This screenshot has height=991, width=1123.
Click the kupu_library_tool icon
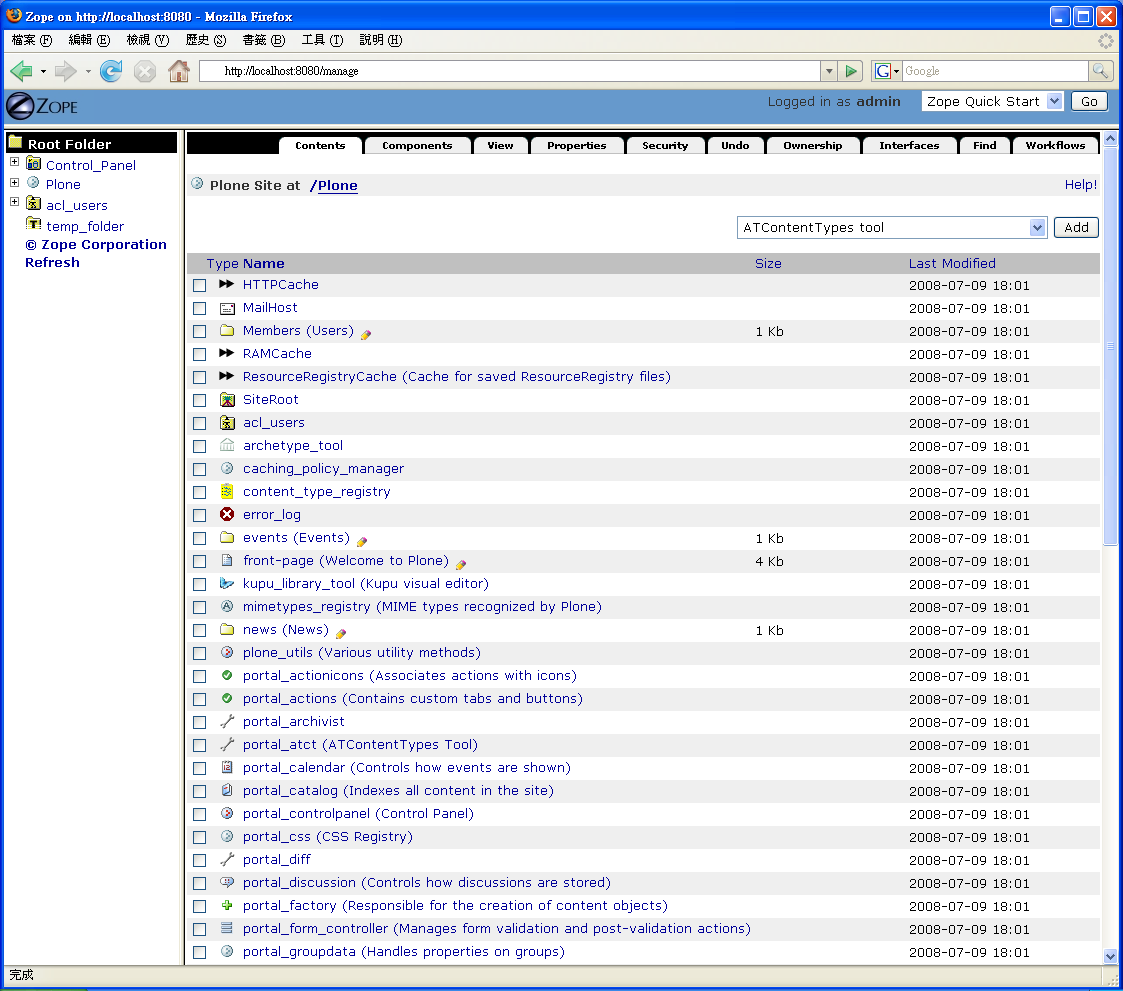coord(227,583)
